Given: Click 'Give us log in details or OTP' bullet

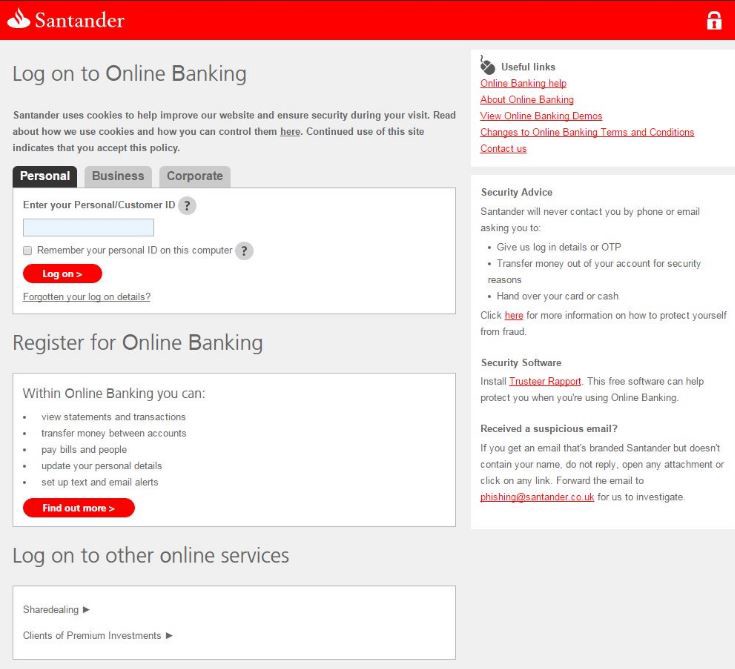Looking at the screenshot, I should click(x=559, y=247).
